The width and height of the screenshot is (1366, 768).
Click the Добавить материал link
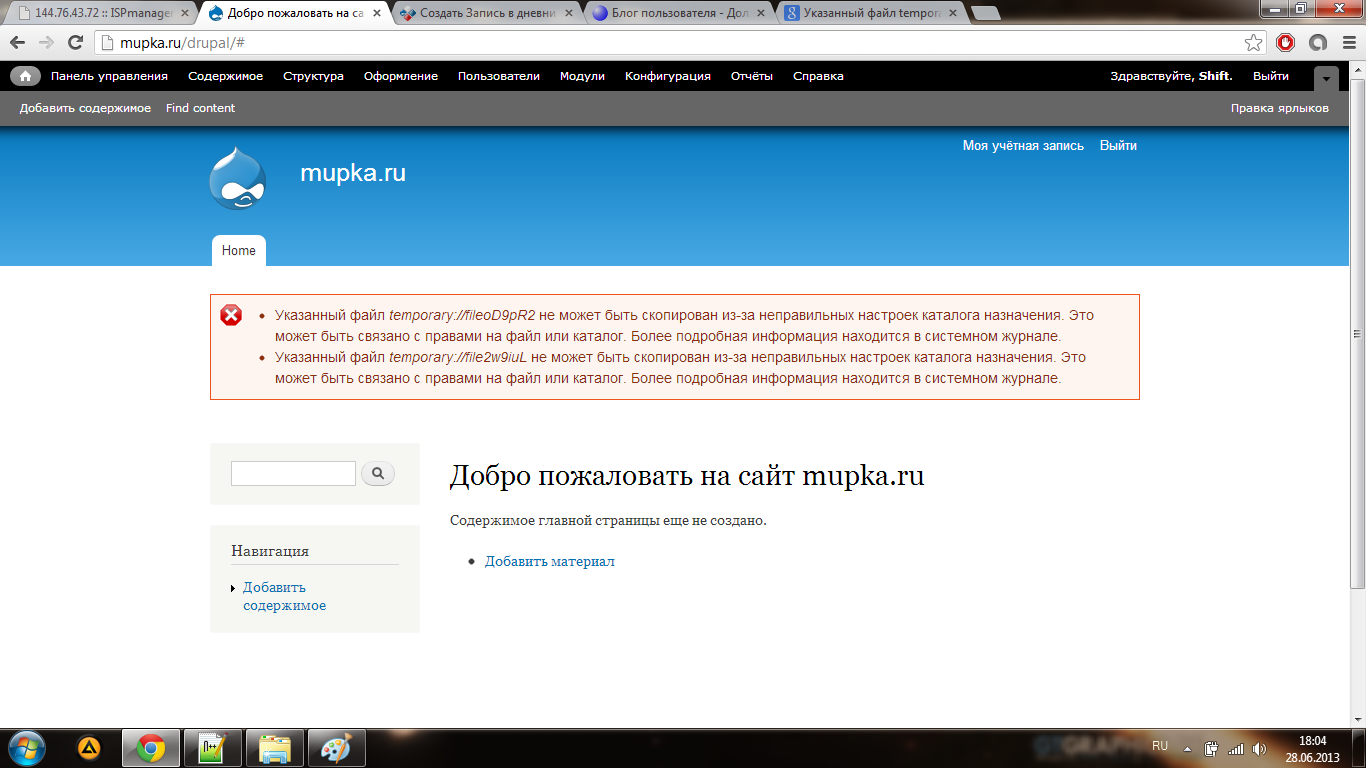click(x=549, y=561)
